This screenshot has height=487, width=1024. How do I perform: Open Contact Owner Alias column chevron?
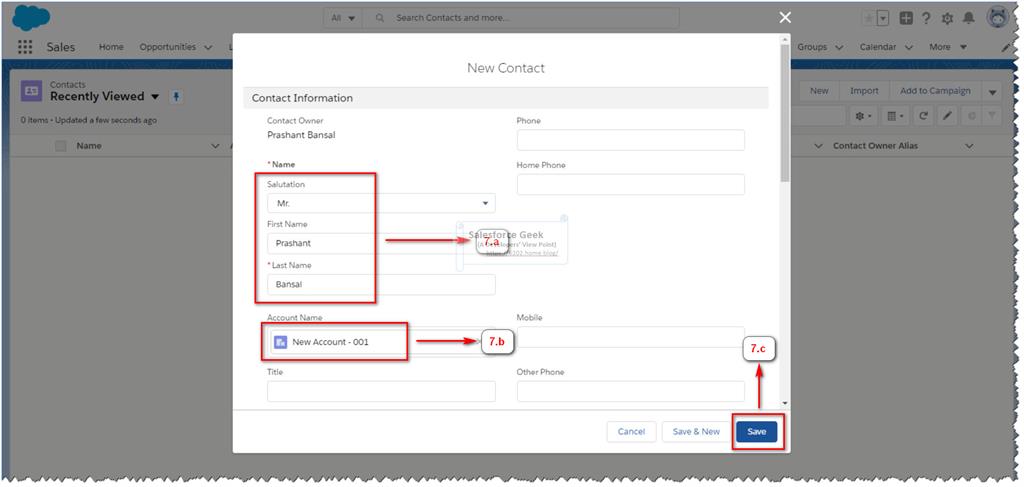click(x=969, y=146)
